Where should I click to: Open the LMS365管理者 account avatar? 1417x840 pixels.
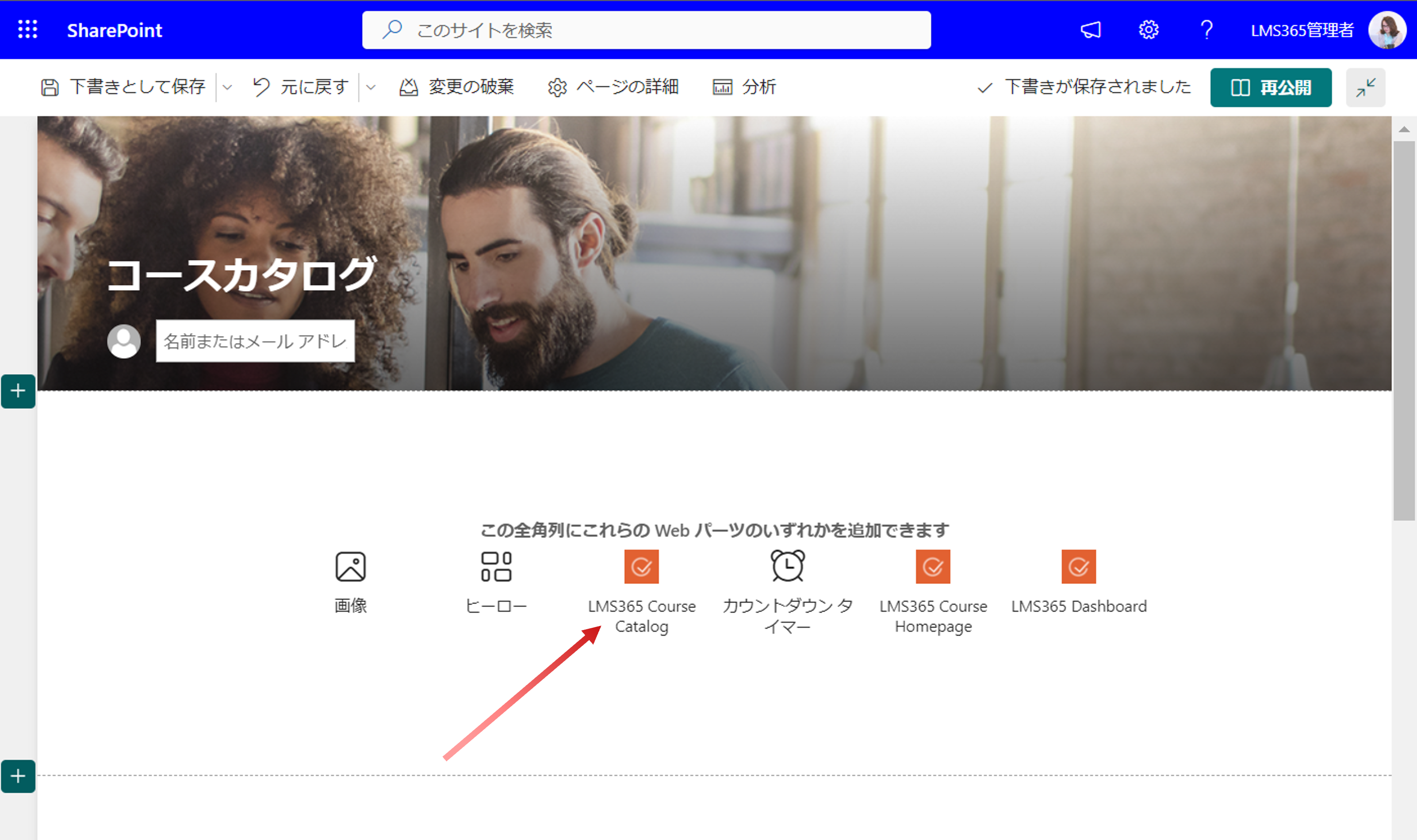click(x=1387, y=30)
